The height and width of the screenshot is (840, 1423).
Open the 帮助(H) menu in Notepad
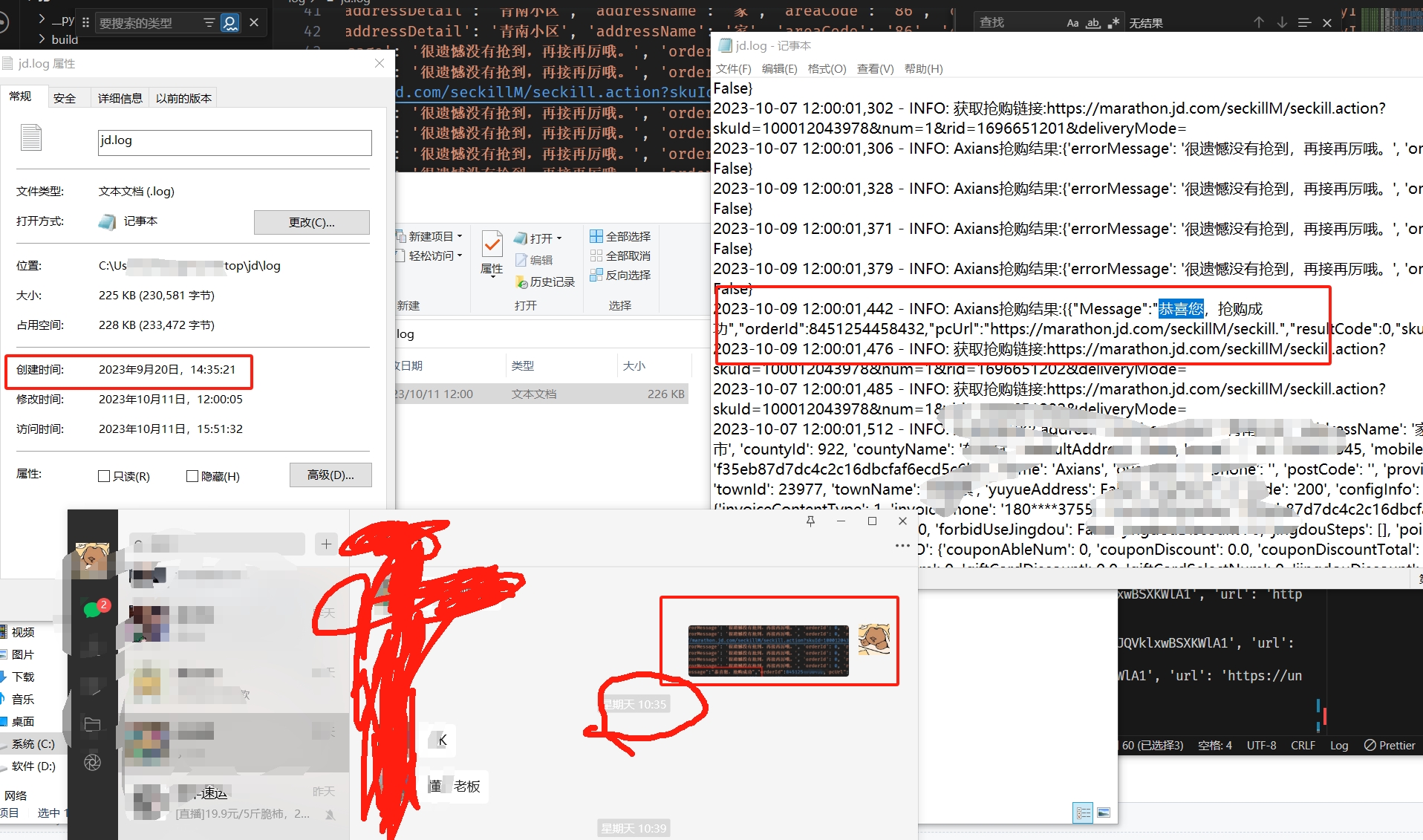click(x=923, y=68)
